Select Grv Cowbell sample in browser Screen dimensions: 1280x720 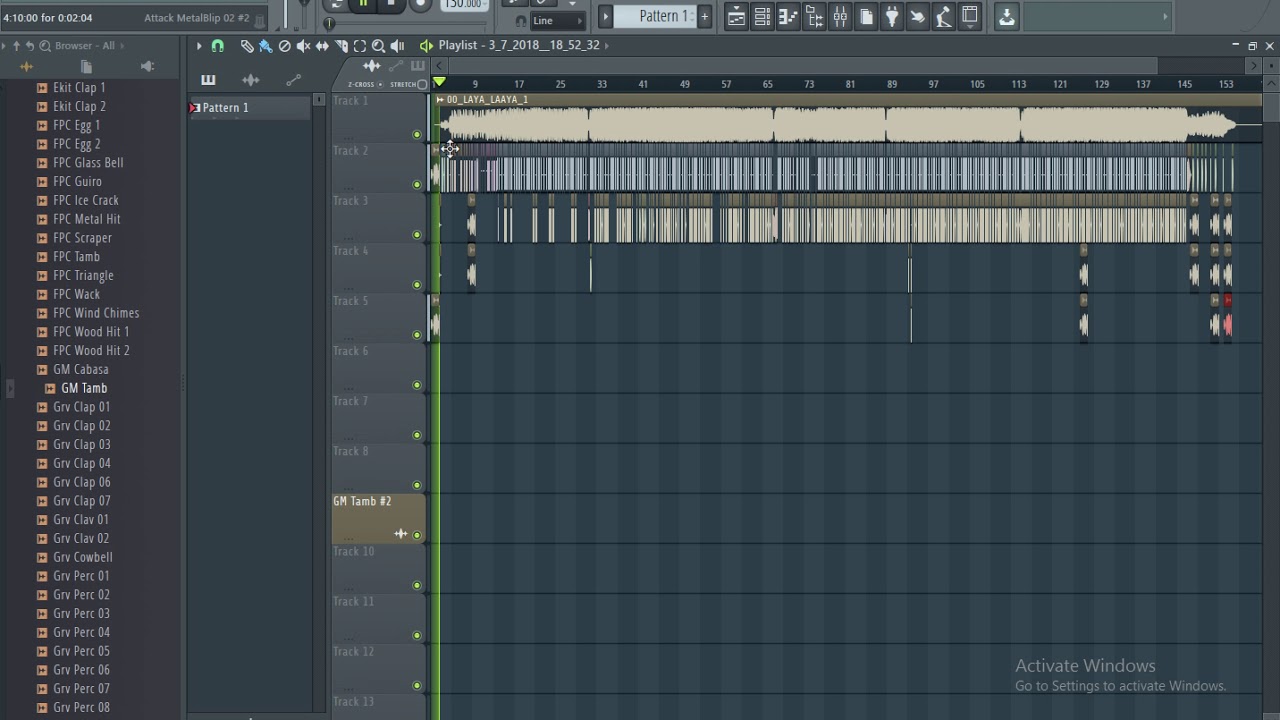(x=83, y=557)
